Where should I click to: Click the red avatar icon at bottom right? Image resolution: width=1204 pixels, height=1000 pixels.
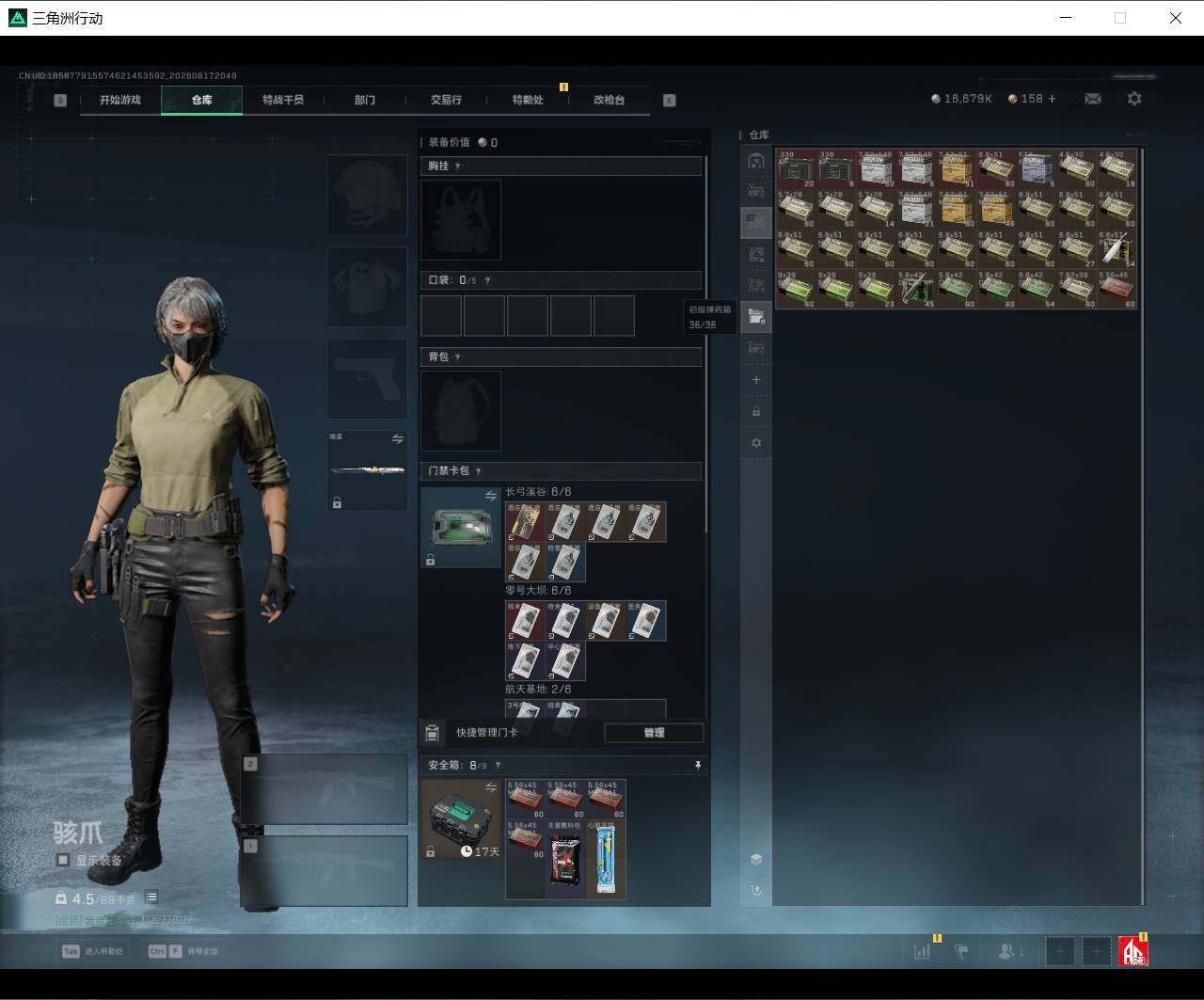coord(1133,951)
